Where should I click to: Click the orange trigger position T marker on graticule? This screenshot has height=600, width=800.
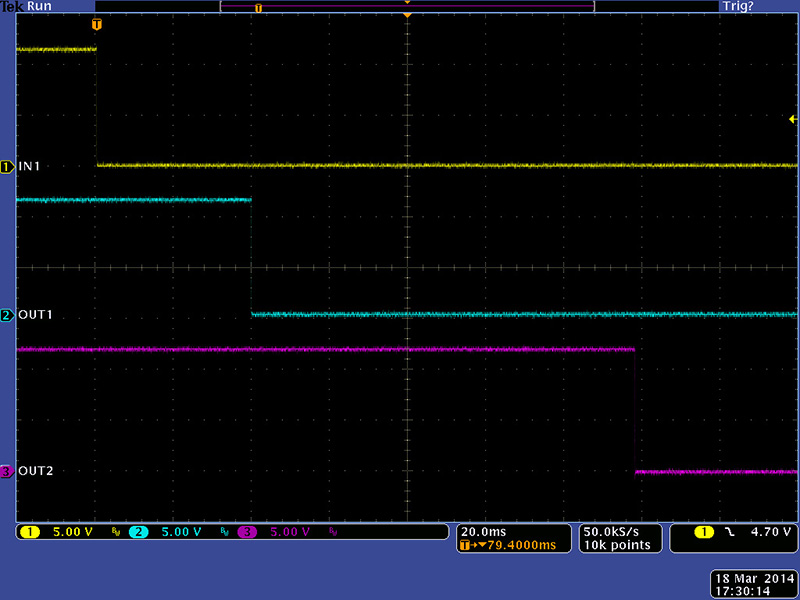point(96,23)
